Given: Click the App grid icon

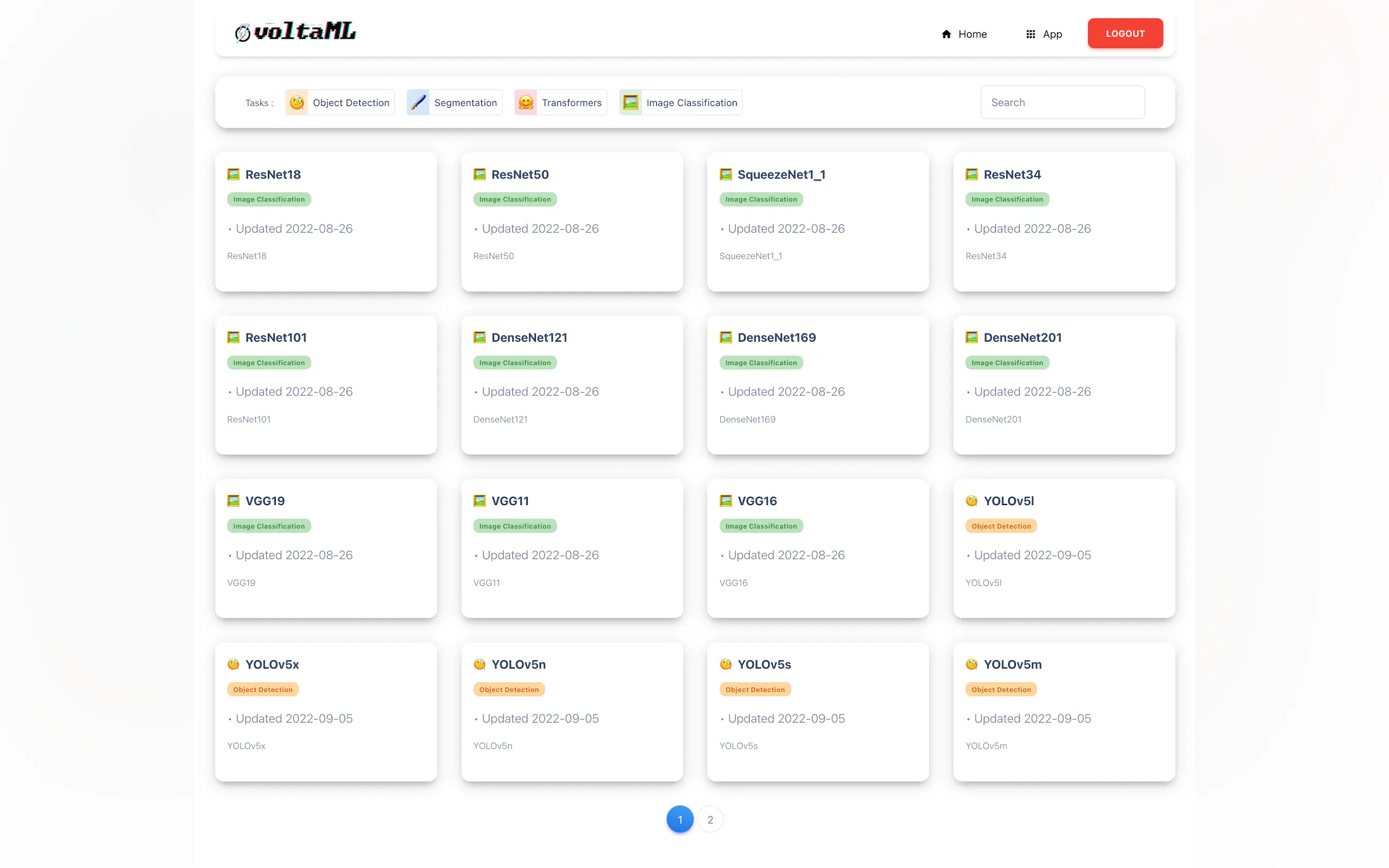Looking at the screenshot, I should point(1030,34).
